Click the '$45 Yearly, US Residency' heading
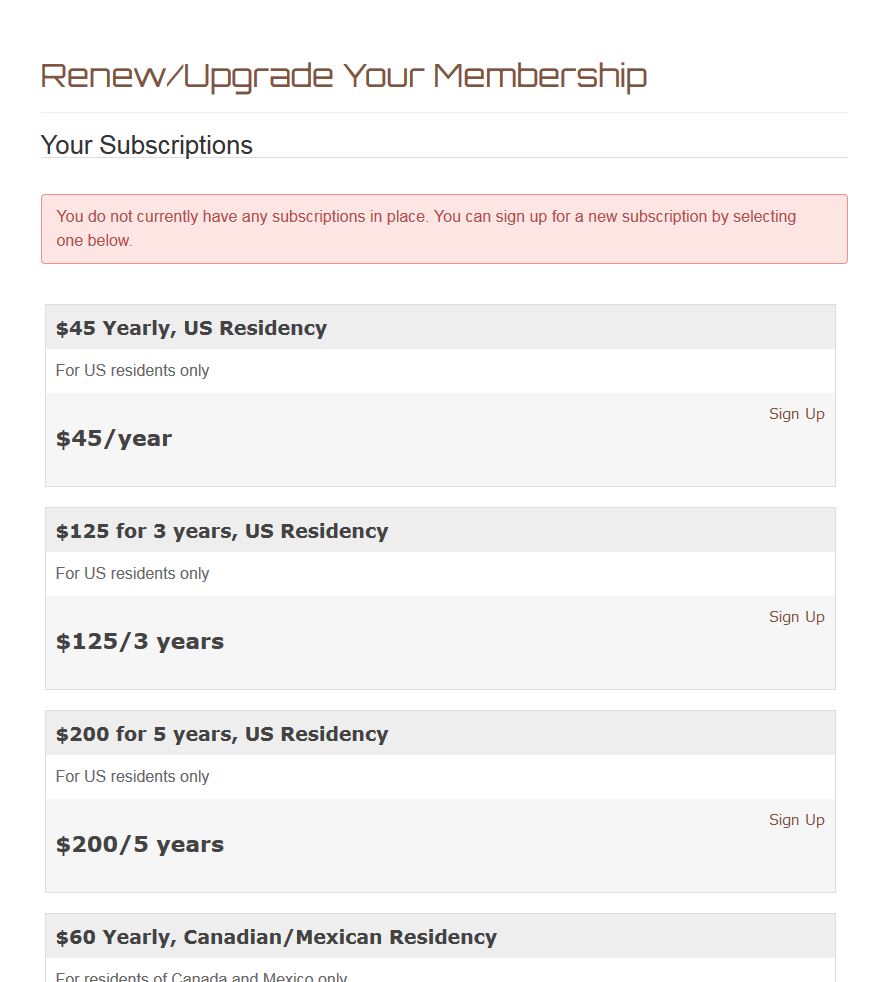The height and width of the screenshot is (982, 891). 191,328
